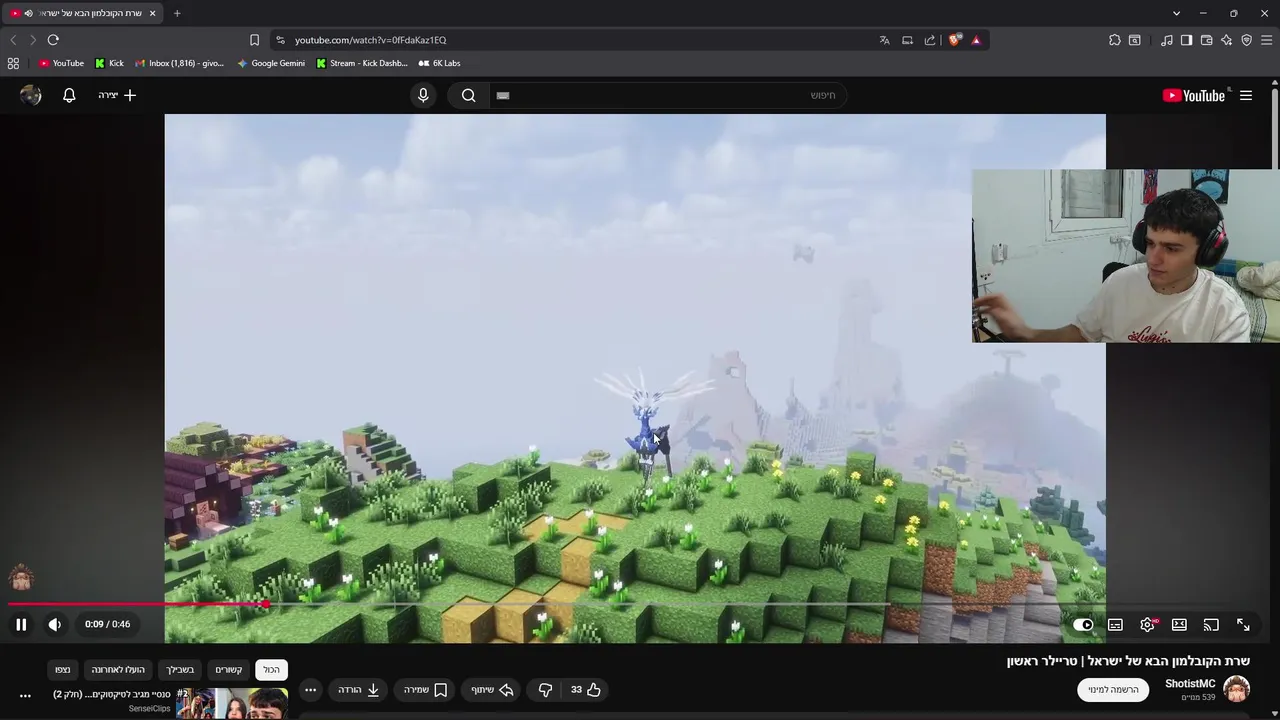Open the SenseiClips suggested video thumbnail
The image size is (1280, 720).
[232, 704]
